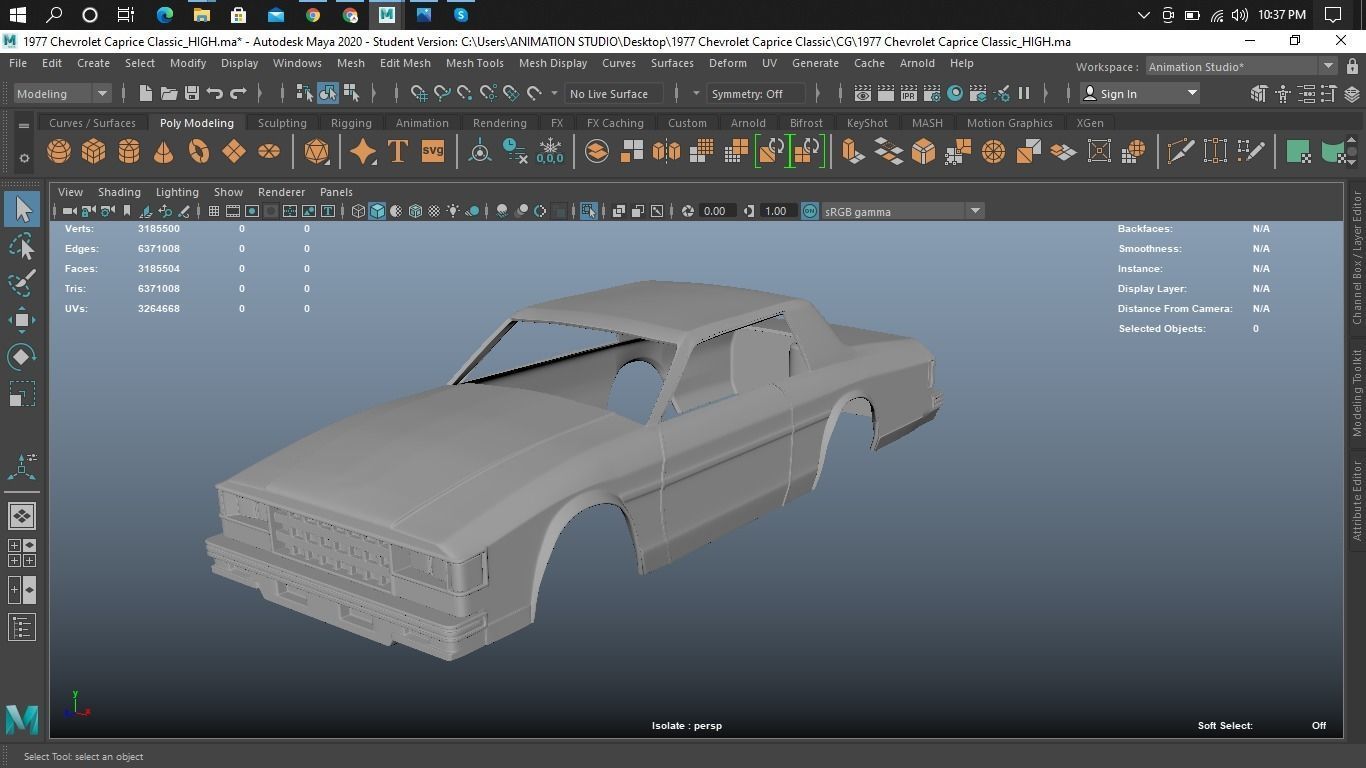The width and height of the screenshot is (1366, 768).
Task: Open the No Live Surface field dropdown arrow
Action: pos(554,94)
